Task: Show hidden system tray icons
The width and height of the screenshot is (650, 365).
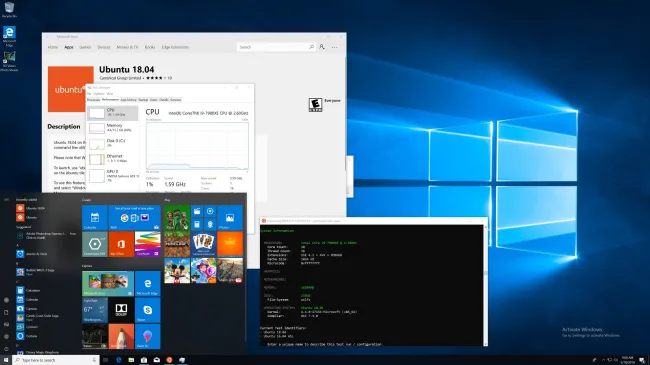Action: tap(603, 360)
